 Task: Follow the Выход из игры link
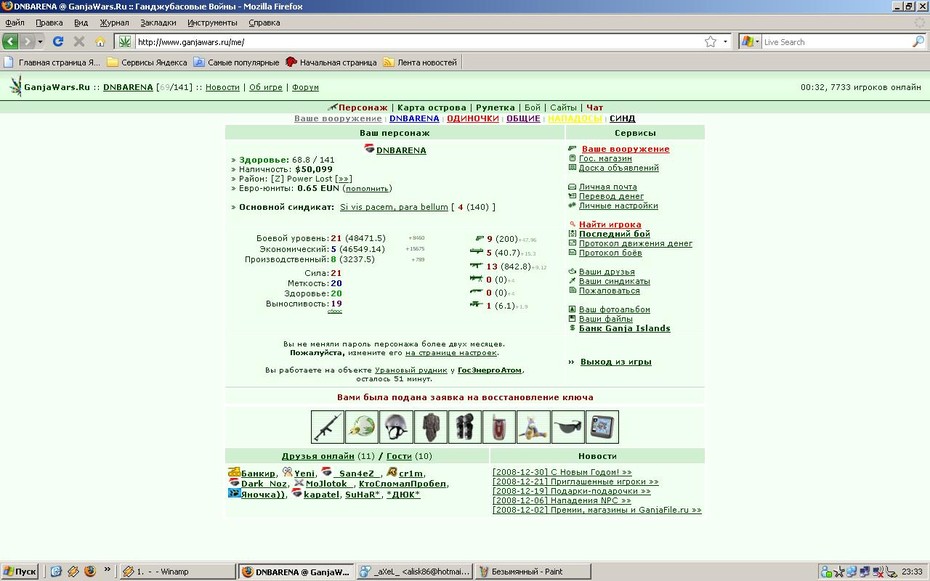[616, 362]
